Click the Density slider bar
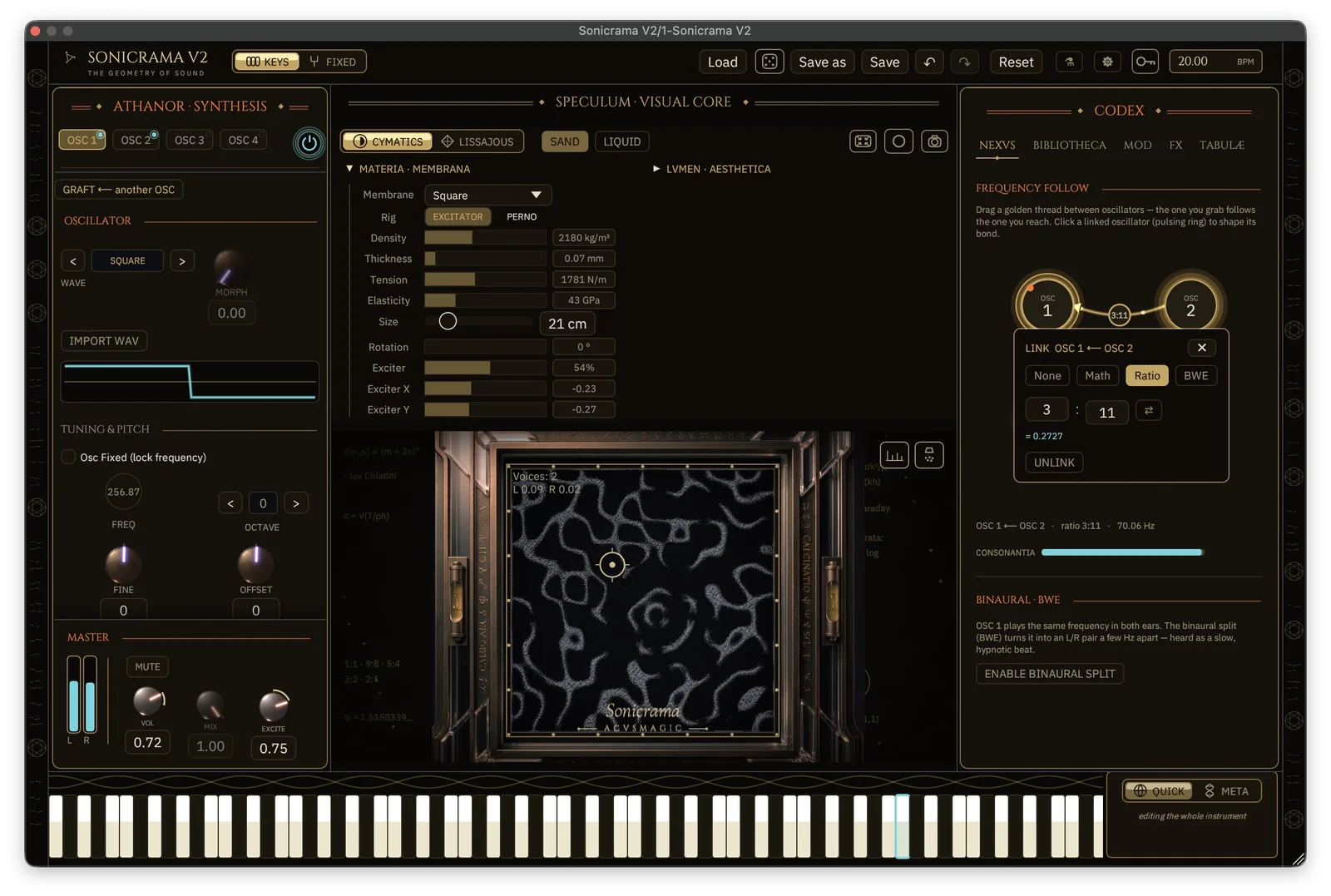 click(x=485, y=238)
